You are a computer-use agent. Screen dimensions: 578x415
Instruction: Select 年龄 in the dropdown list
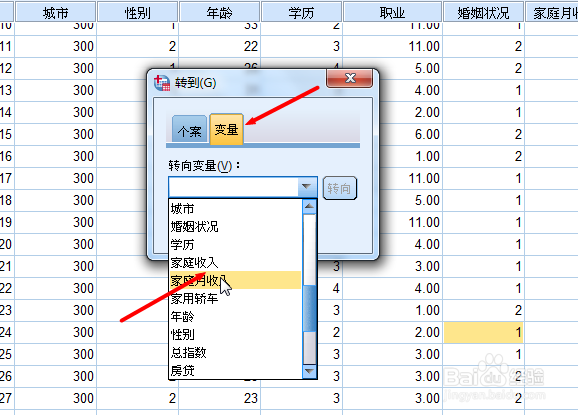coord(235,317)
